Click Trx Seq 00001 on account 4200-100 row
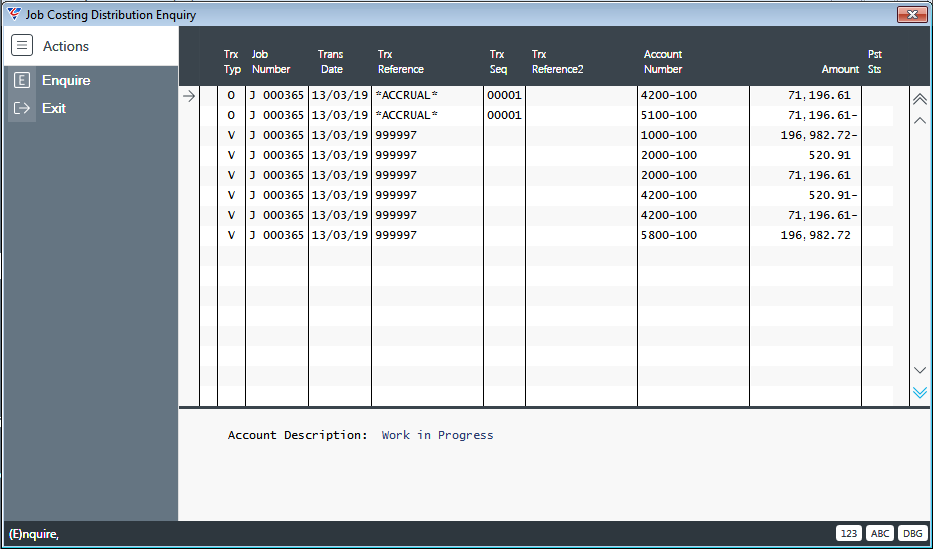The height and width of the screenshot is (549, 934). click(x=504, y=95)
